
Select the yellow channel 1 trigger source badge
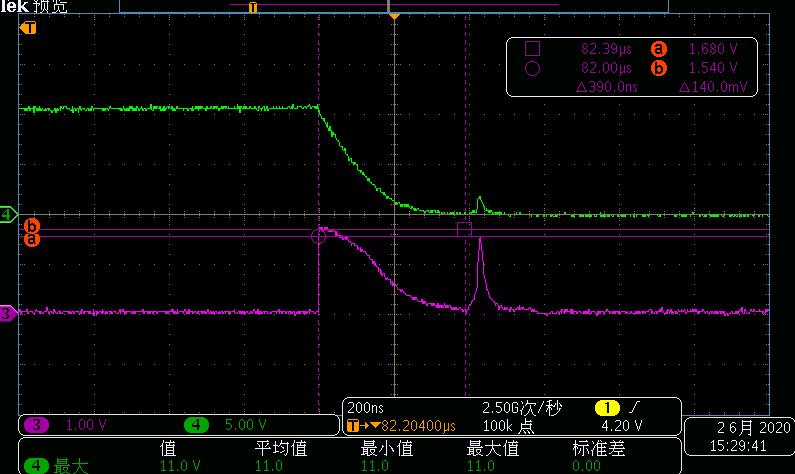point(607,408)
